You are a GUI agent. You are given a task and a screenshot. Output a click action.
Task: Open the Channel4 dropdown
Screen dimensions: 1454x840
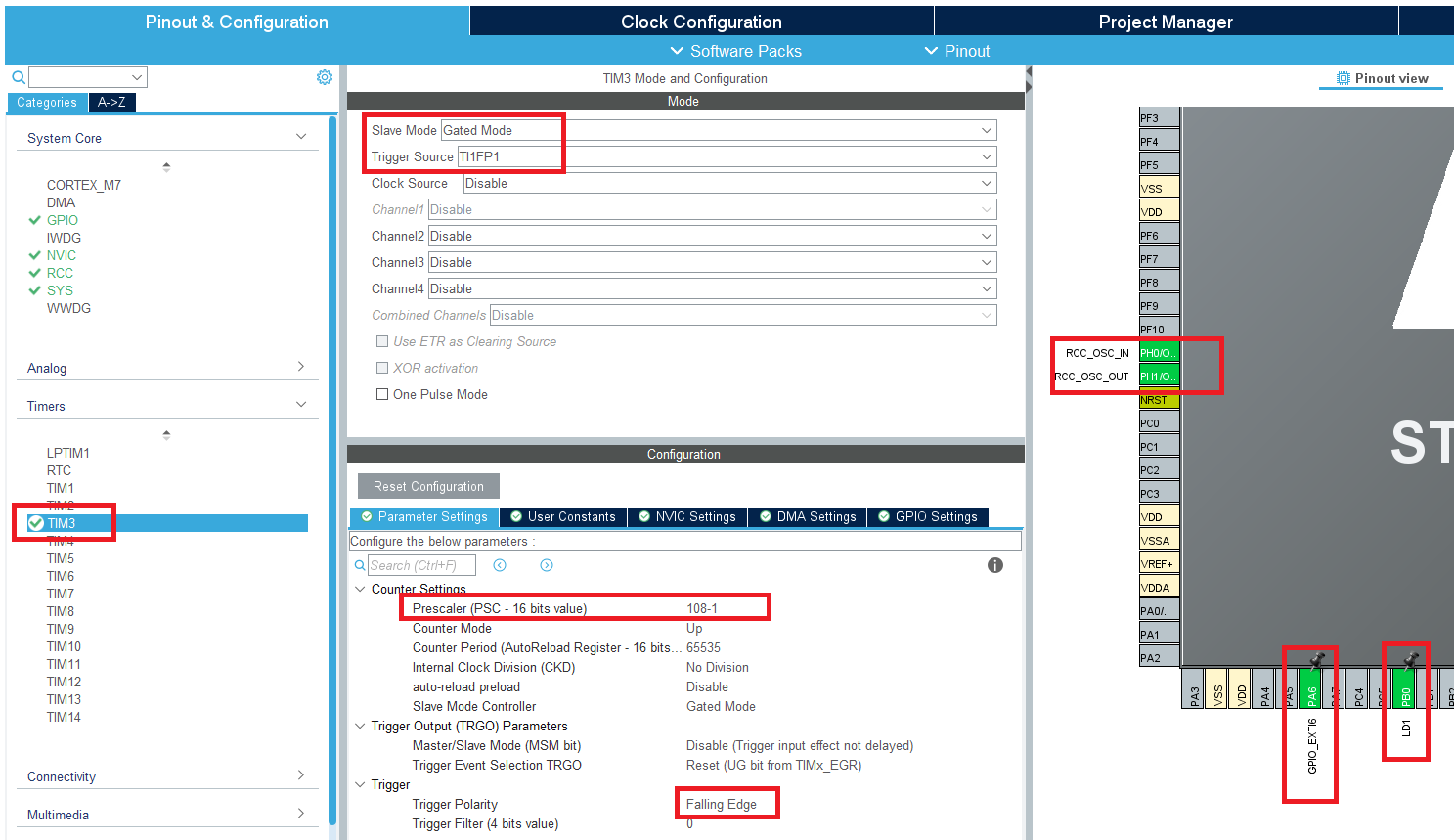[x=712, y=288]
